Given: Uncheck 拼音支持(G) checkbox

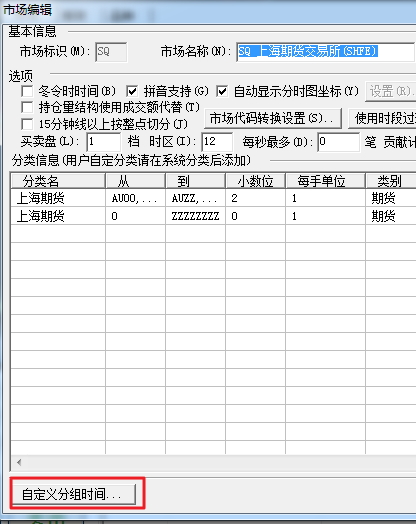Looking at the screenshot, I should pos(132,91).
